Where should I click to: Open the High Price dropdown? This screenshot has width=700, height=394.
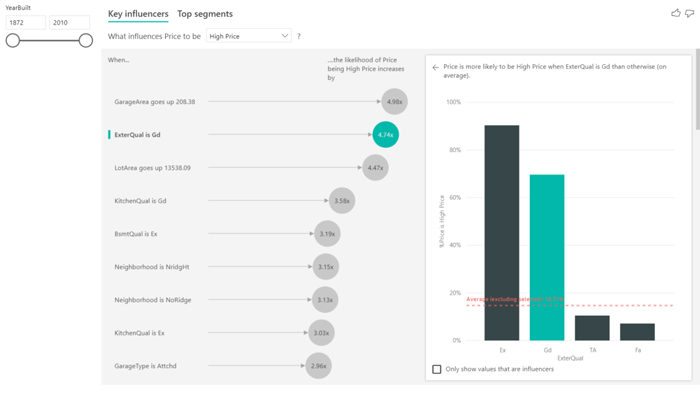[x=249, y=36]
